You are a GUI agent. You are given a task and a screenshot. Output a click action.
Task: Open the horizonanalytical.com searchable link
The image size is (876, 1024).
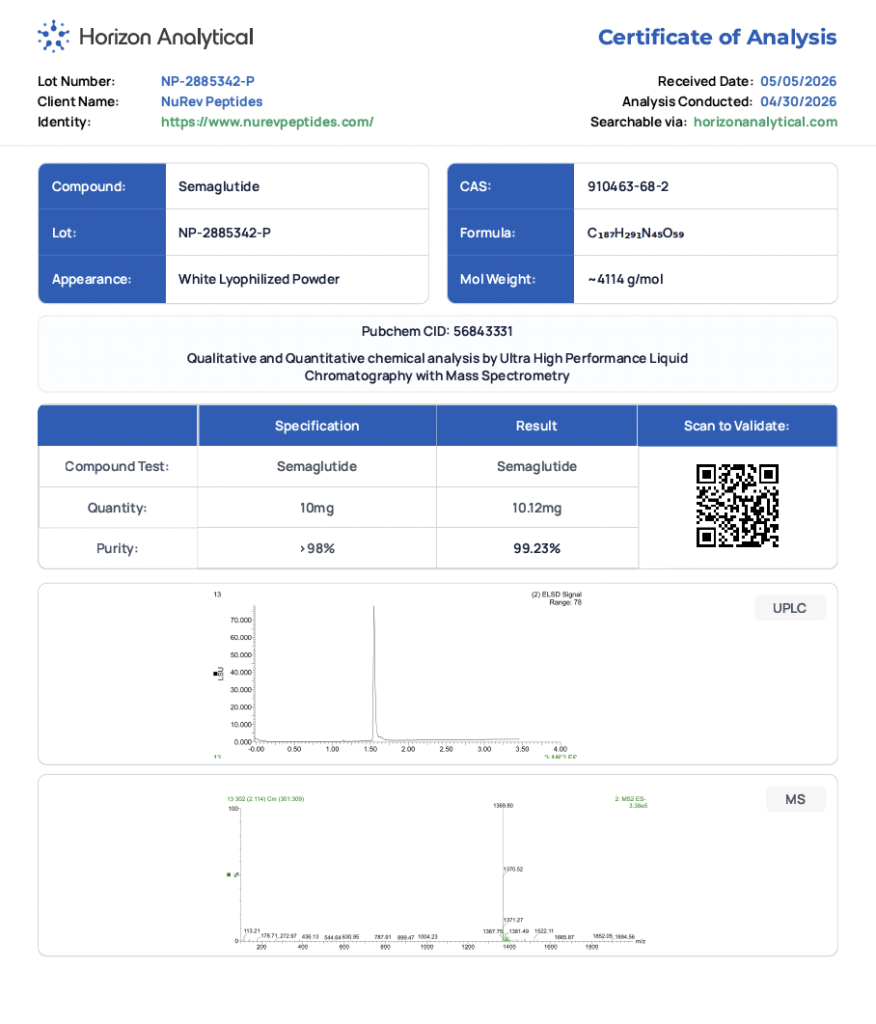pos(765,122)
